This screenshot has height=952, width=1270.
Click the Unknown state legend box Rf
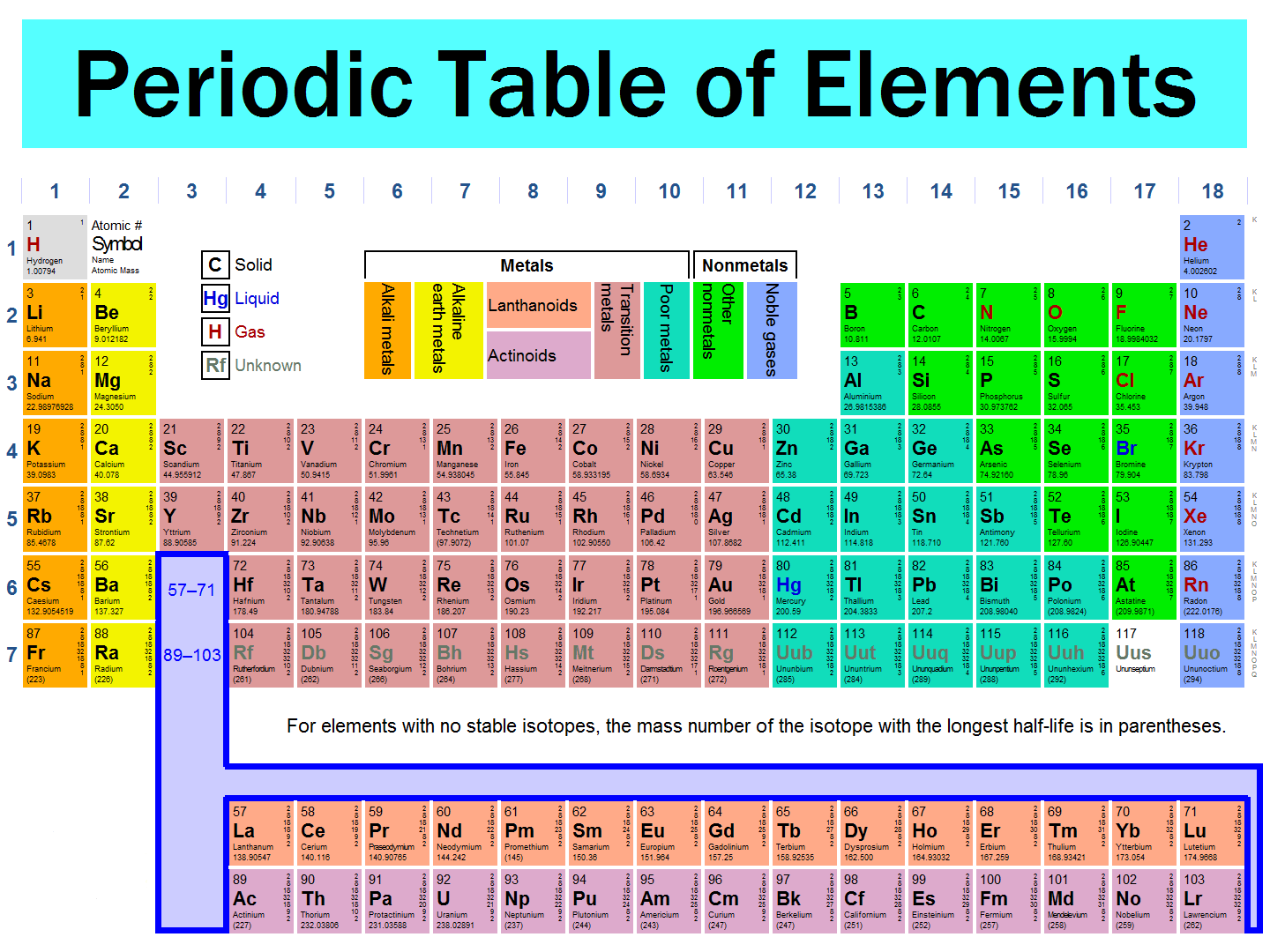[x=215, y=366]
